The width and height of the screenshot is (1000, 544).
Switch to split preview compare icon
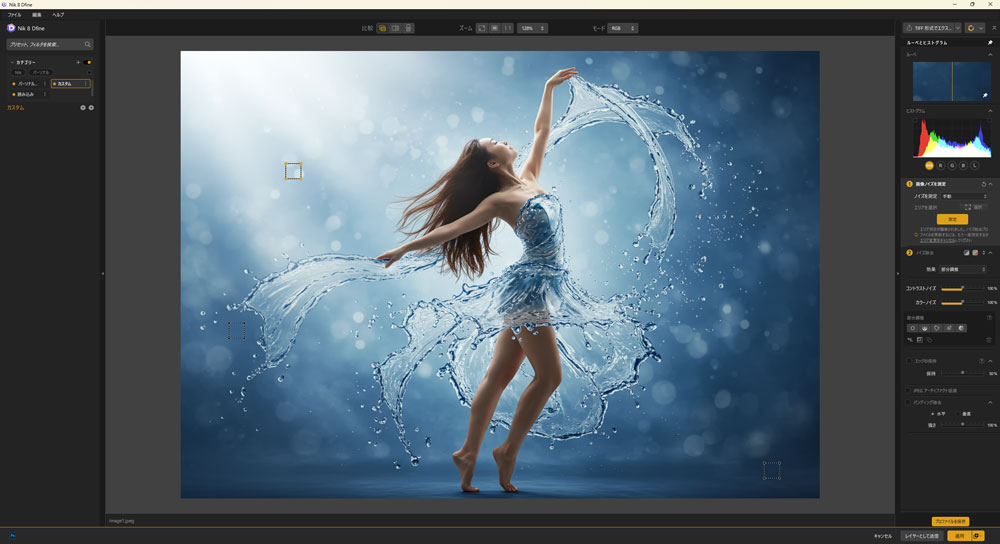click(395, 28)
